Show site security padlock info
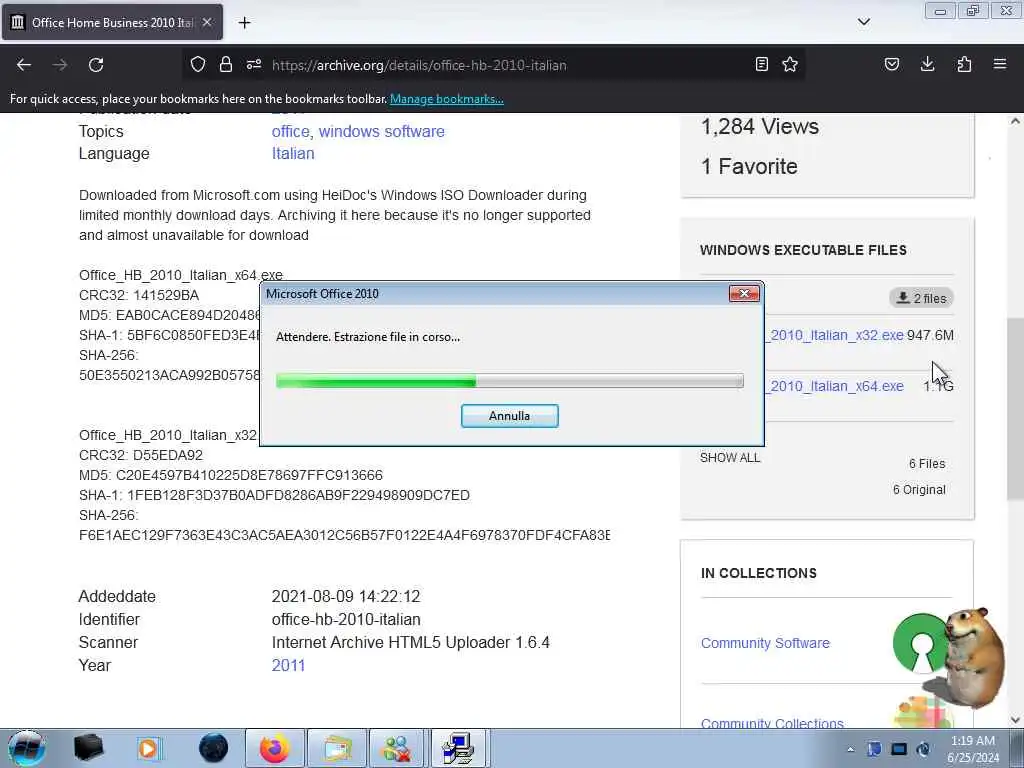This screenshot has height=768, width=1024. [x=226, y=64]
